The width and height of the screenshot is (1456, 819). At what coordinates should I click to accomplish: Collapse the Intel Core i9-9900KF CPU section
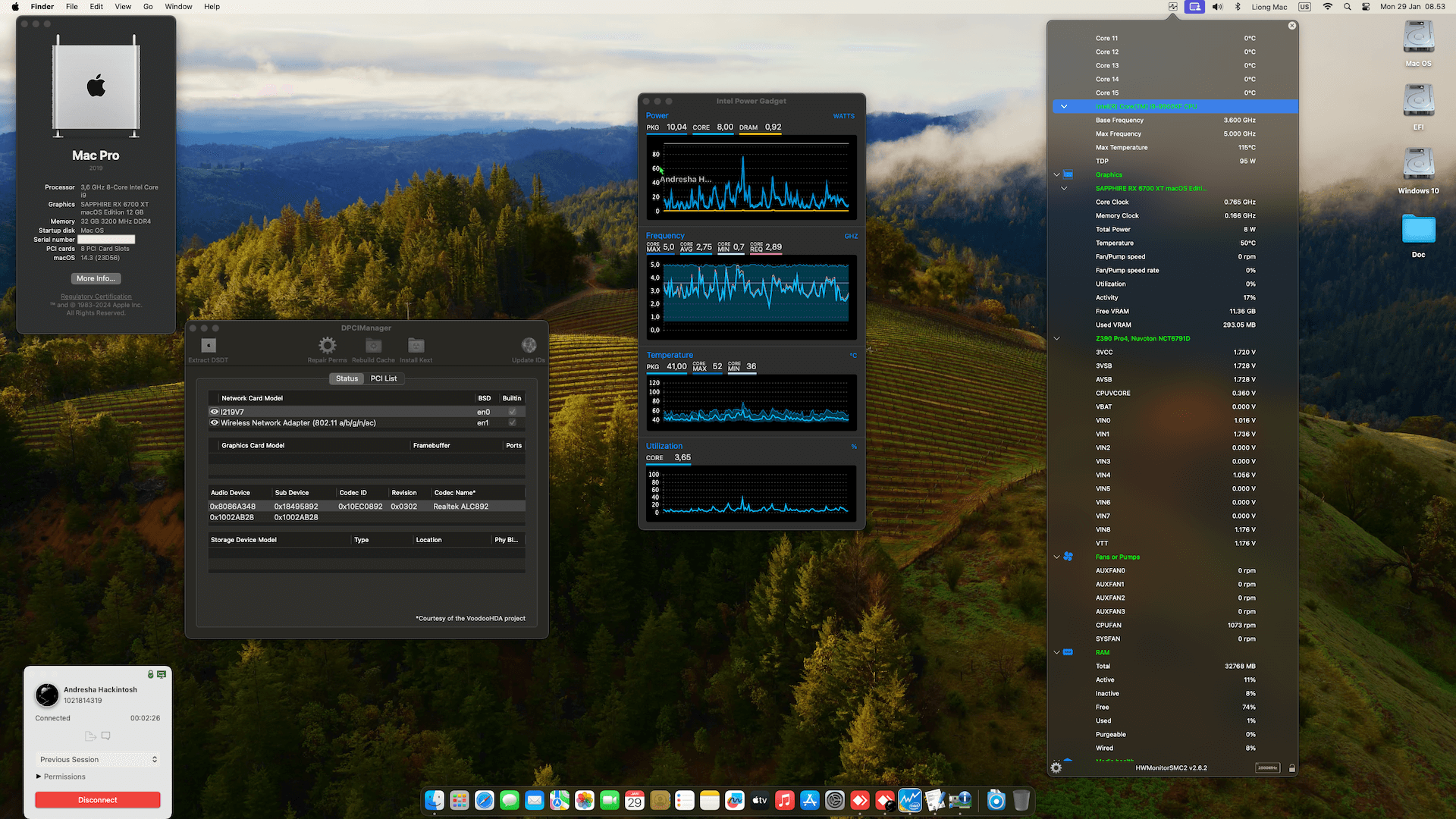[1063, 106]
